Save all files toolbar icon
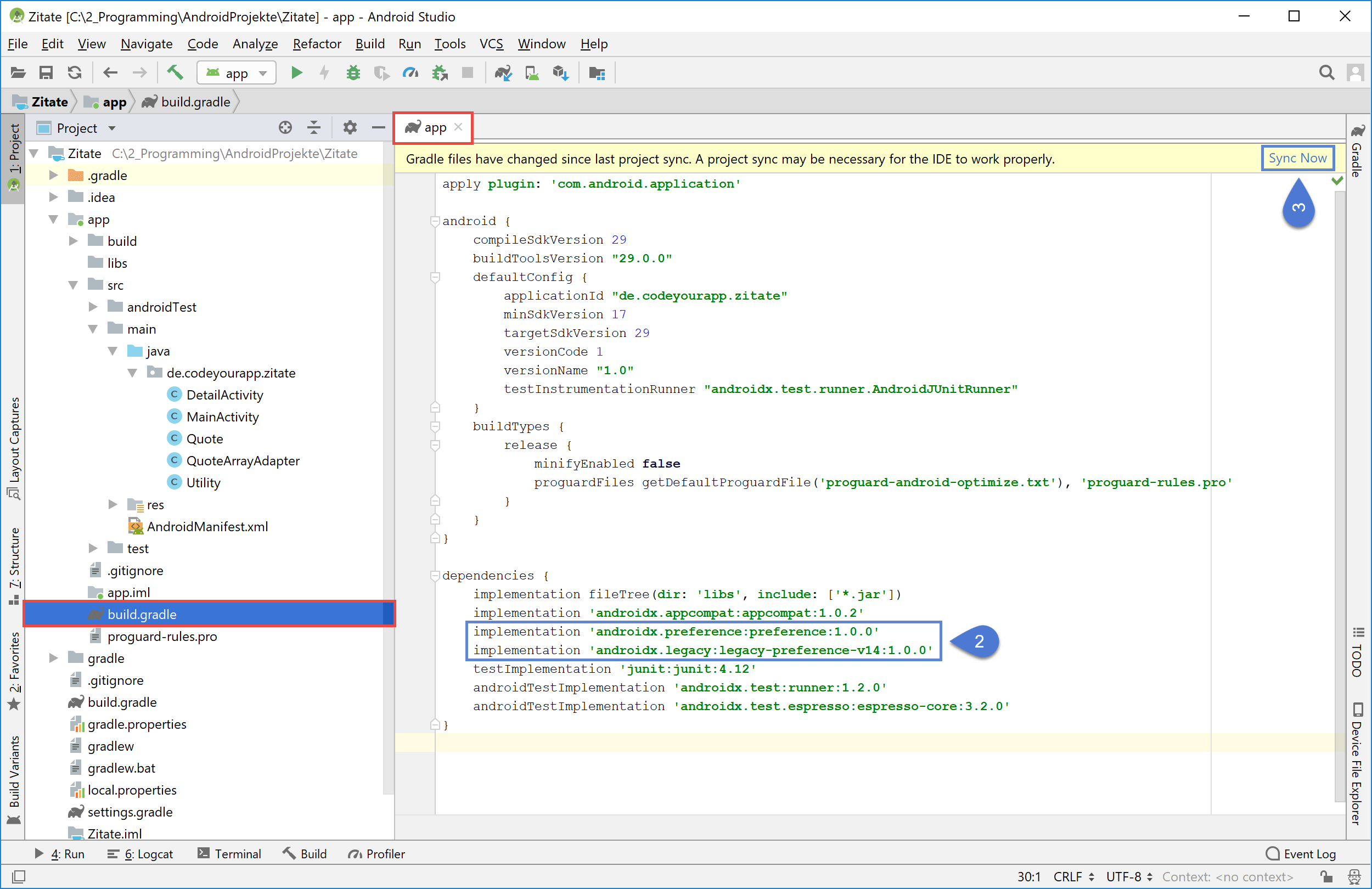The width and height of the screenshot is (1372, 889). pyautogui.click(x=46, y=73)
